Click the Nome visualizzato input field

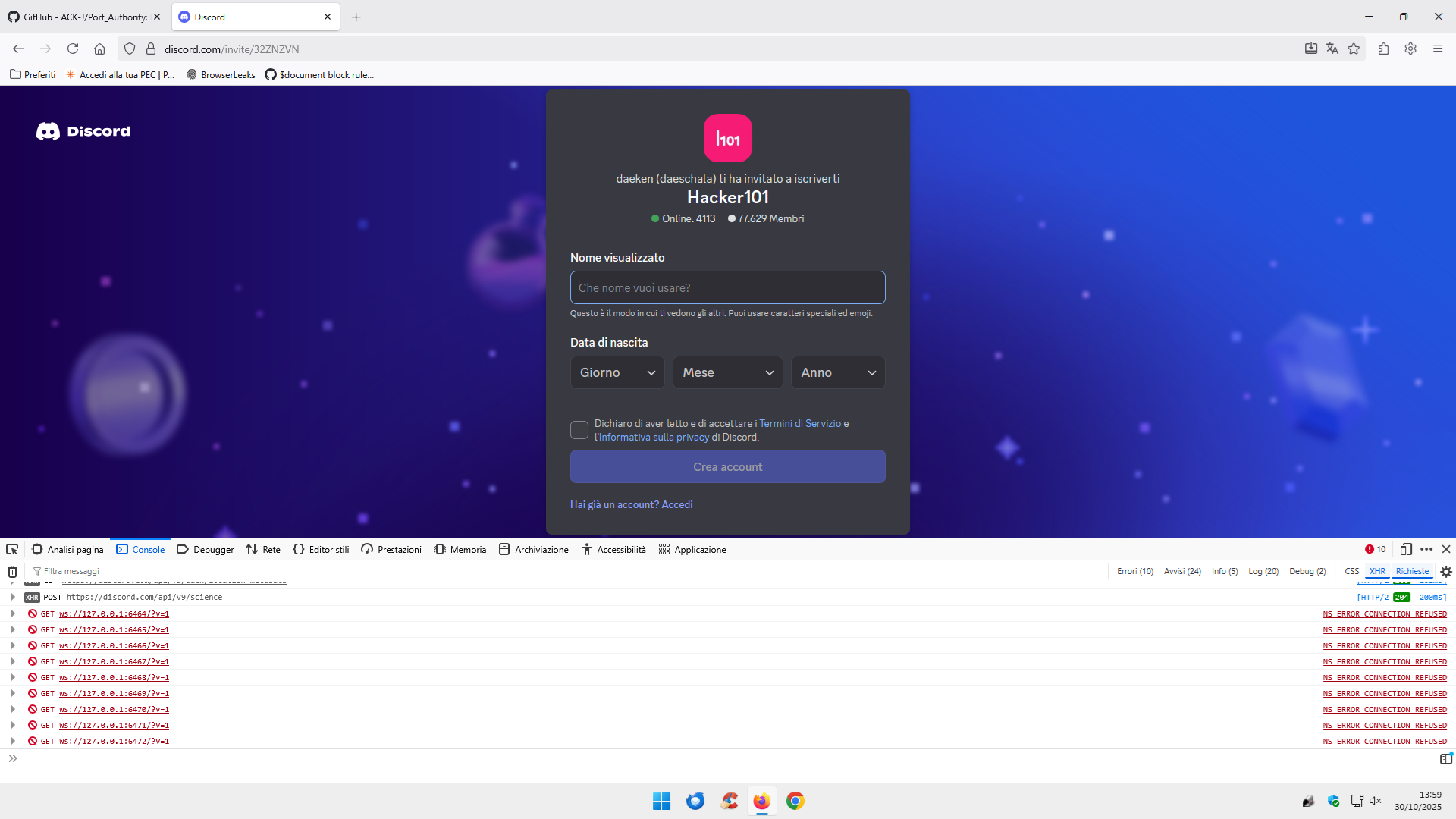(x=727, y=287)
